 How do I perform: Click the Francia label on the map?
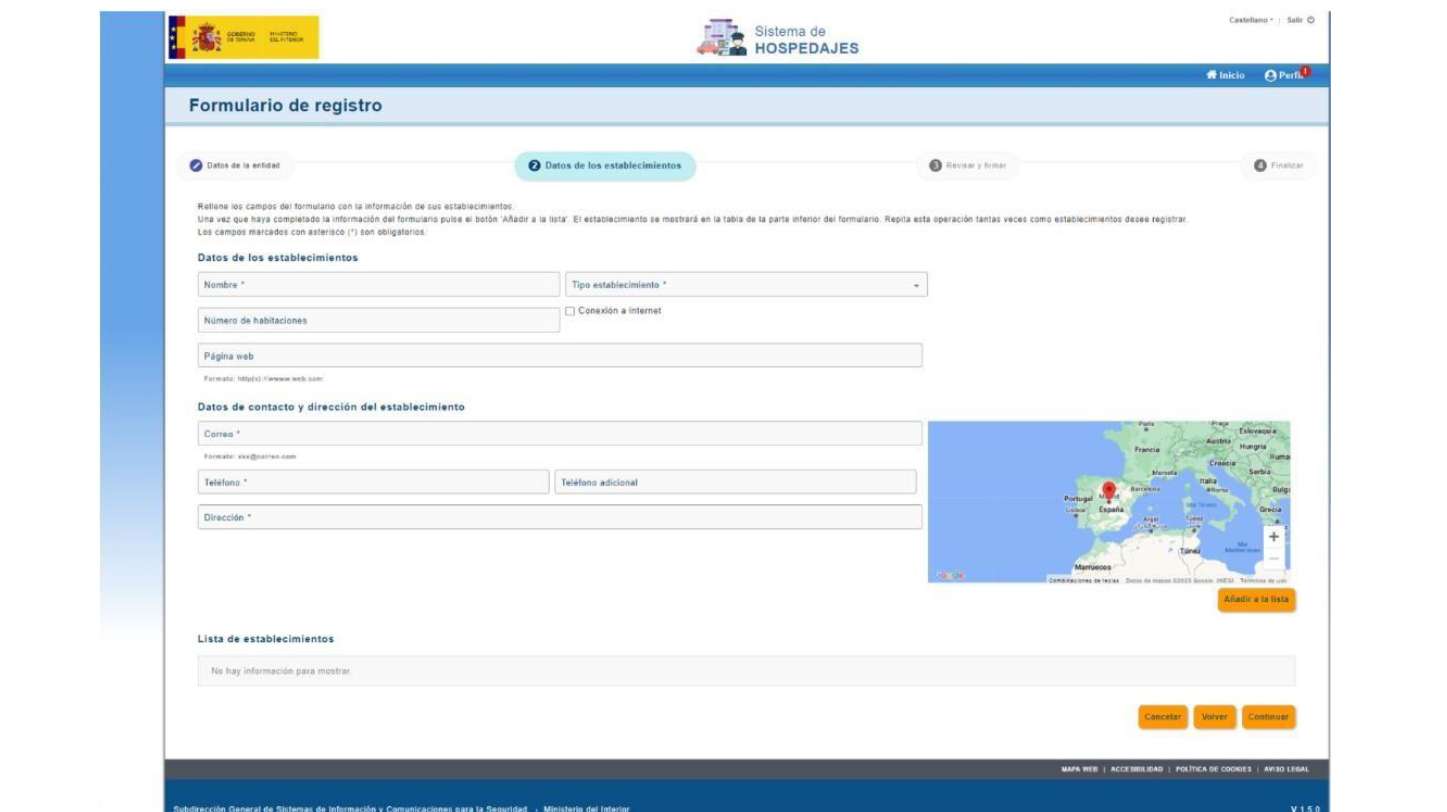pyautogui.click(x=1147, y=450)
